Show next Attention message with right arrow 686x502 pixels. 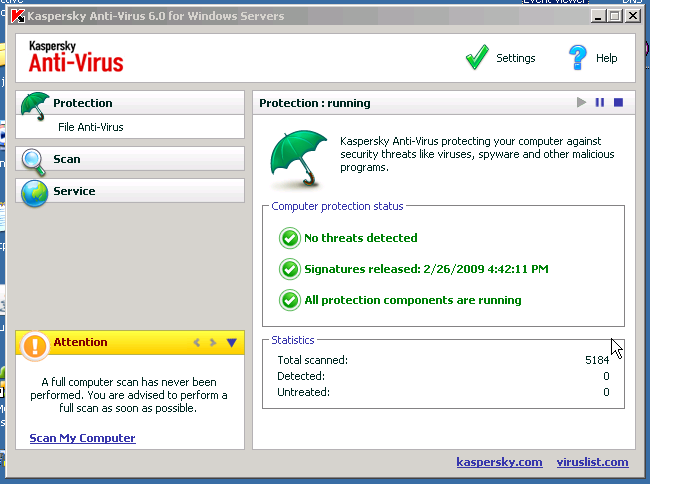coord(213,342)
